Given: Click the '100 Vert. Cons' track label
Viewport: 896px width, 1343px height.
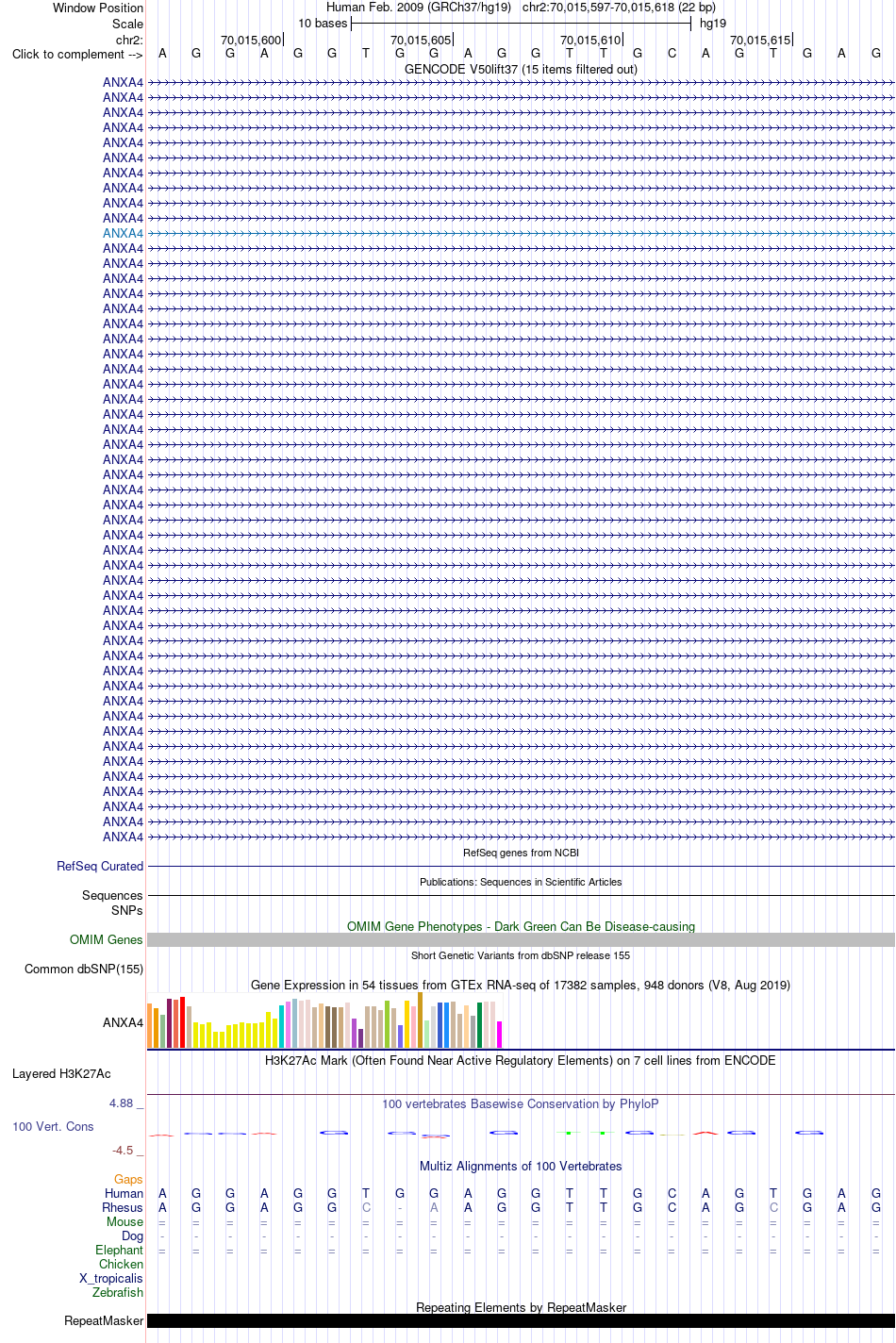Looking at the screenshot, I should 53,1126.
